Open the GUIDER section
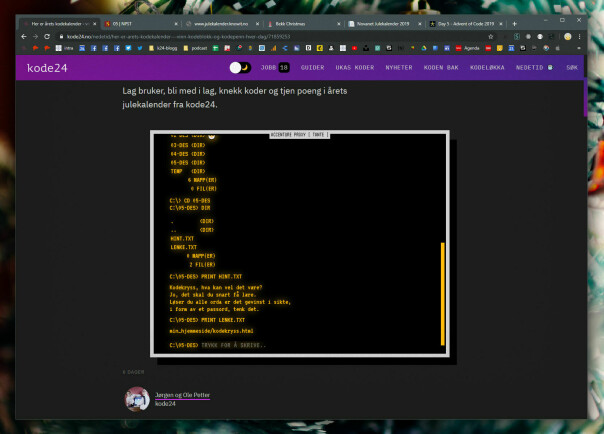604x434 pixels. (x=312, y=68)
